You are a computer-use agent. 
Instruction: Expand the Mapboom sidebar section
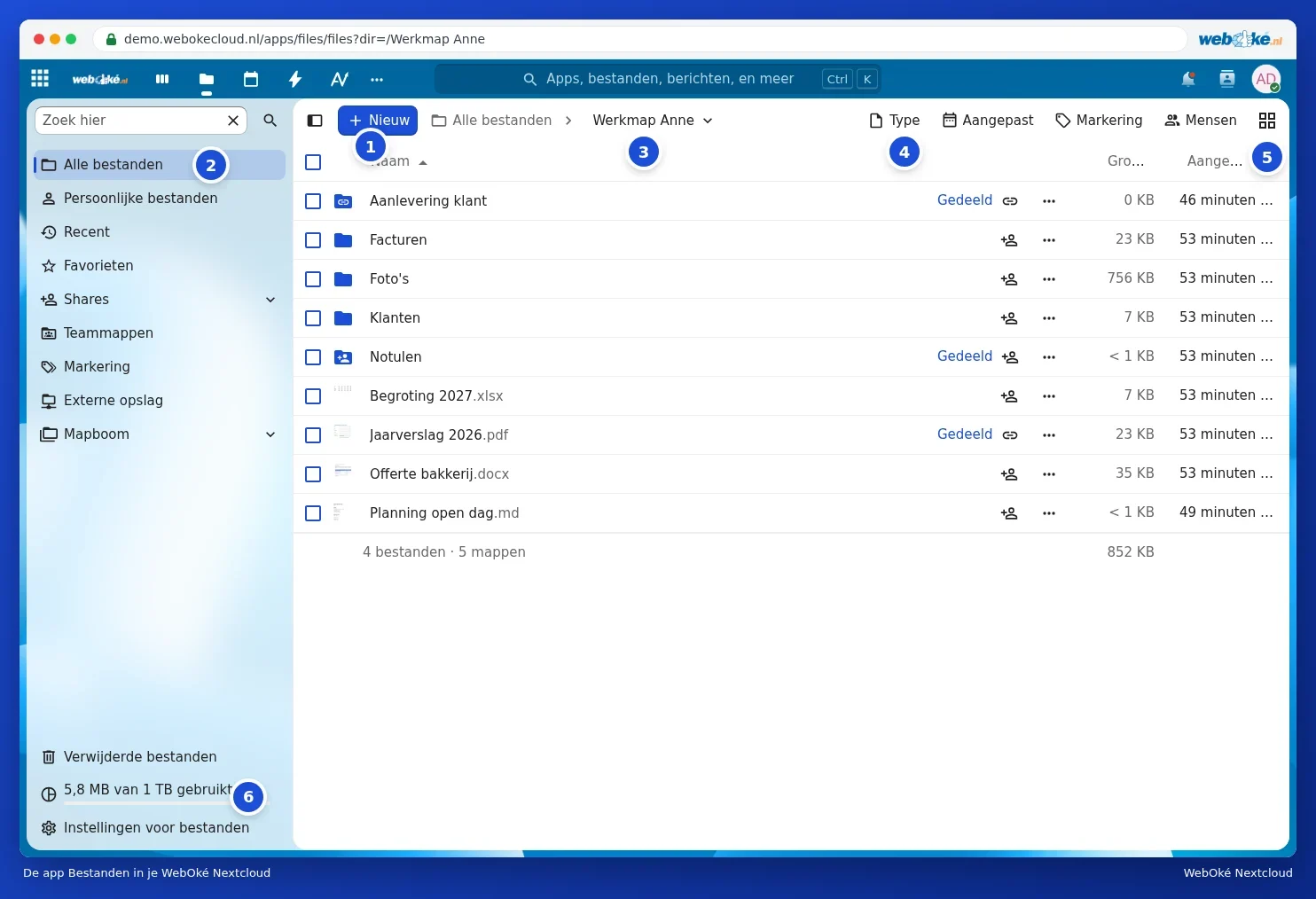tap(270, 434)
